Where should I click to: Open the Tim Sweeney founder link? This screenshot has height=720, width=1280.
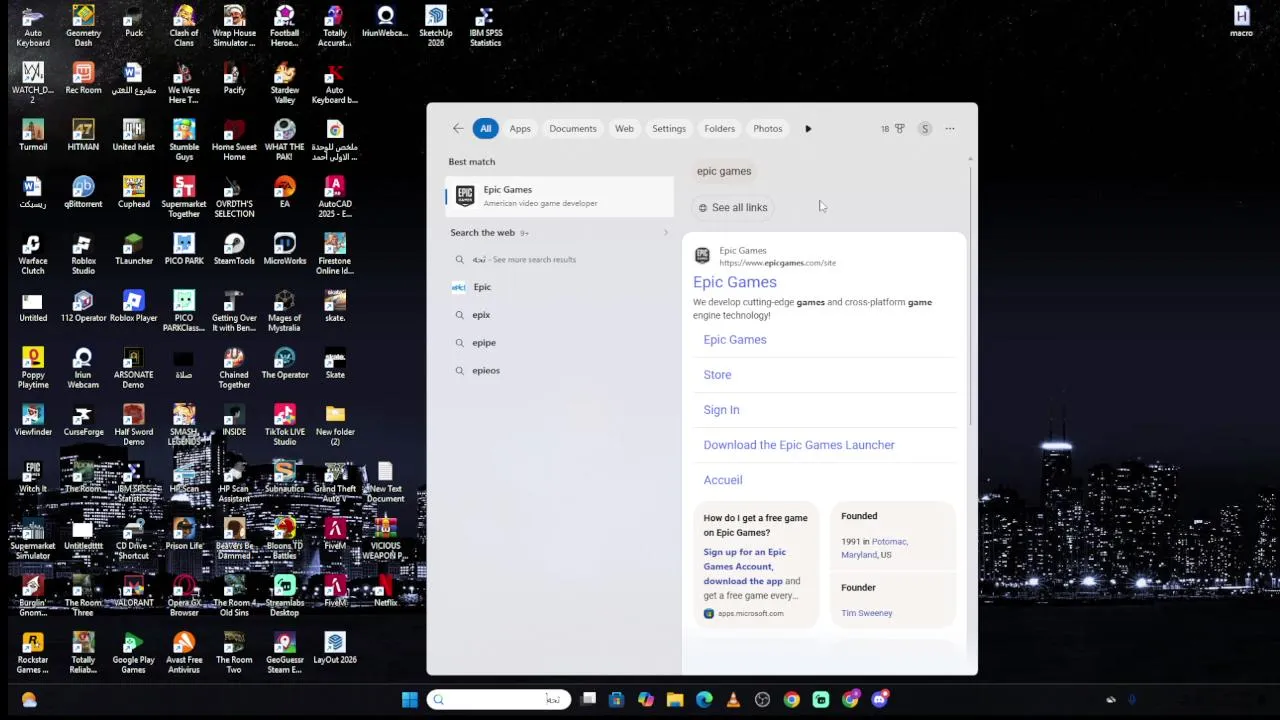click(867, 613)
